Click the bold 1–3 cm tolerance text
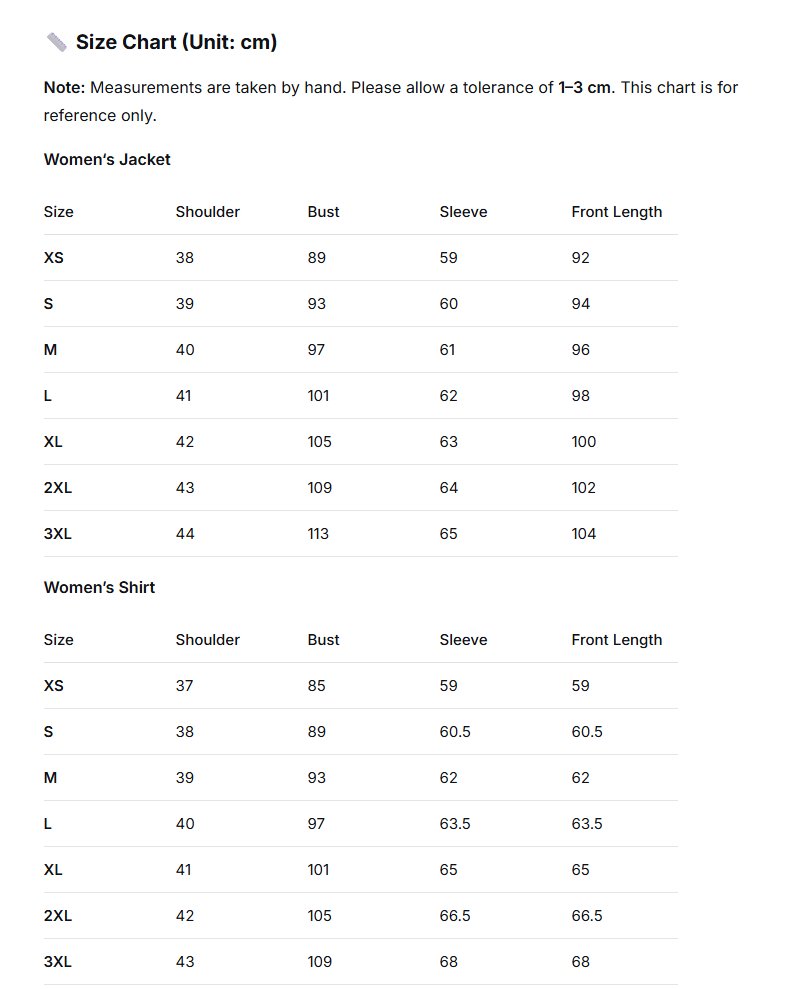Viewport: 785px width, 989px height. pyautogui.click(x=584, y=88)
